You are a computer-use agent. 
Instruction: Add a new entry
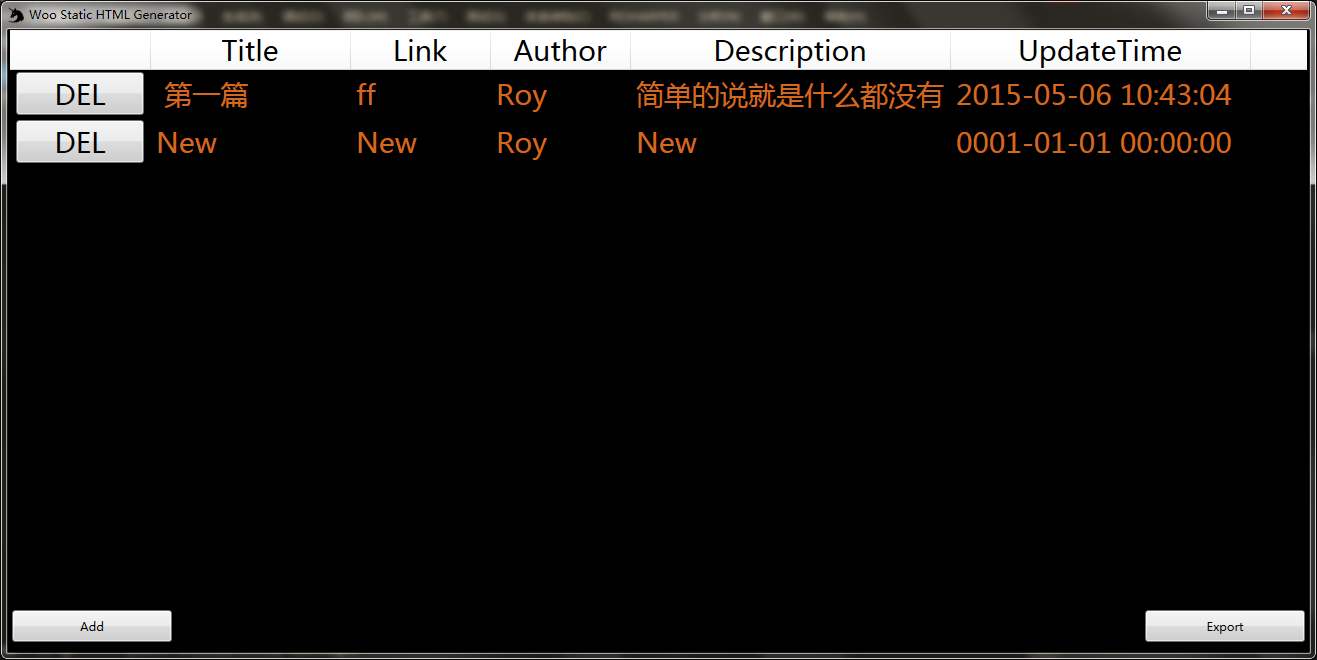(x=92, y=626)
